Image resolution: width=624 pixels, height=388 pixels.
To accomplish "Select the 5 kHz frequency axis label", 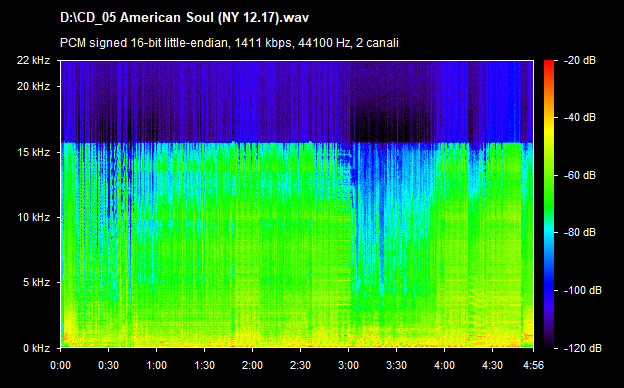I will pyautogui.click(x=36, y=283).
